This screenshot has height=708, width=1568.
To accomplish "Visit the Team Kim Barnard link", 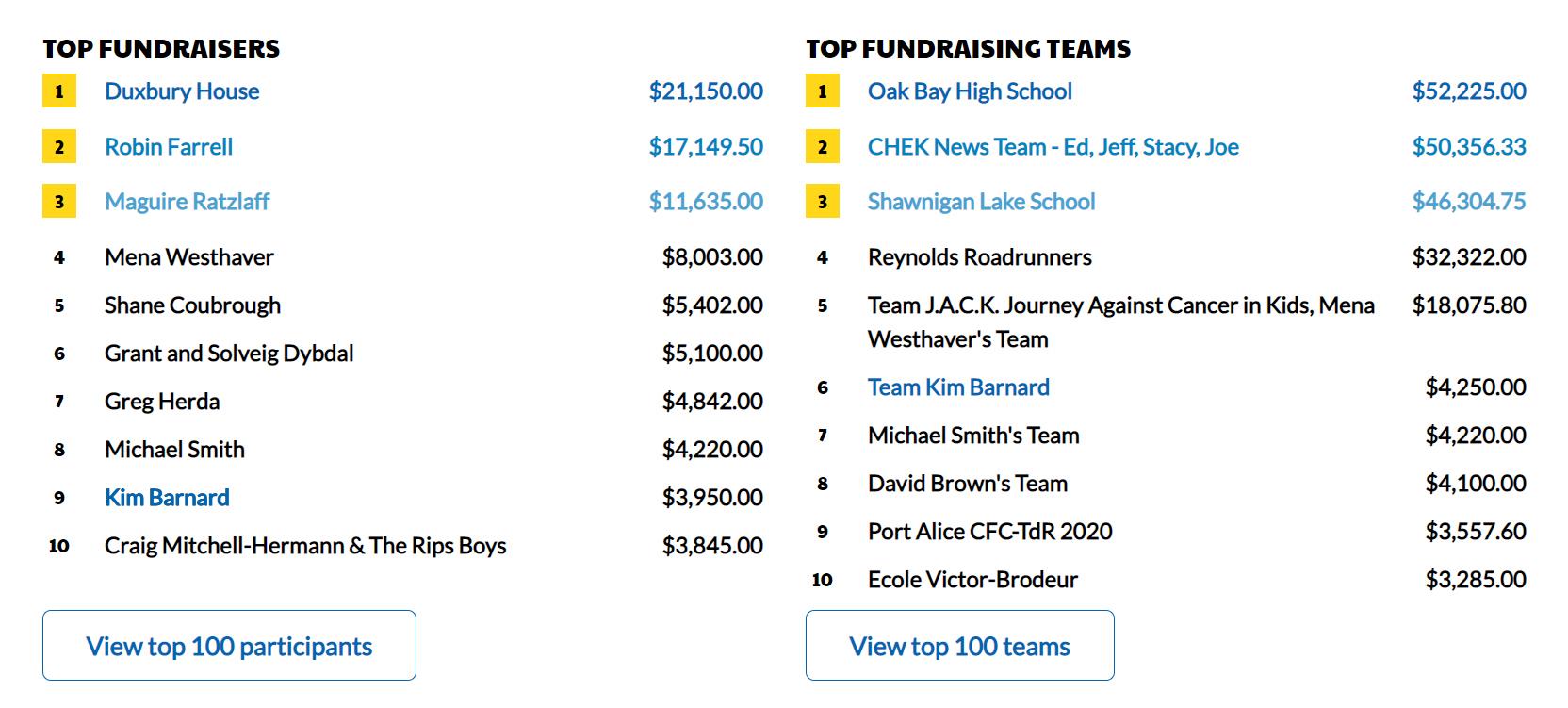I will 958,387.
